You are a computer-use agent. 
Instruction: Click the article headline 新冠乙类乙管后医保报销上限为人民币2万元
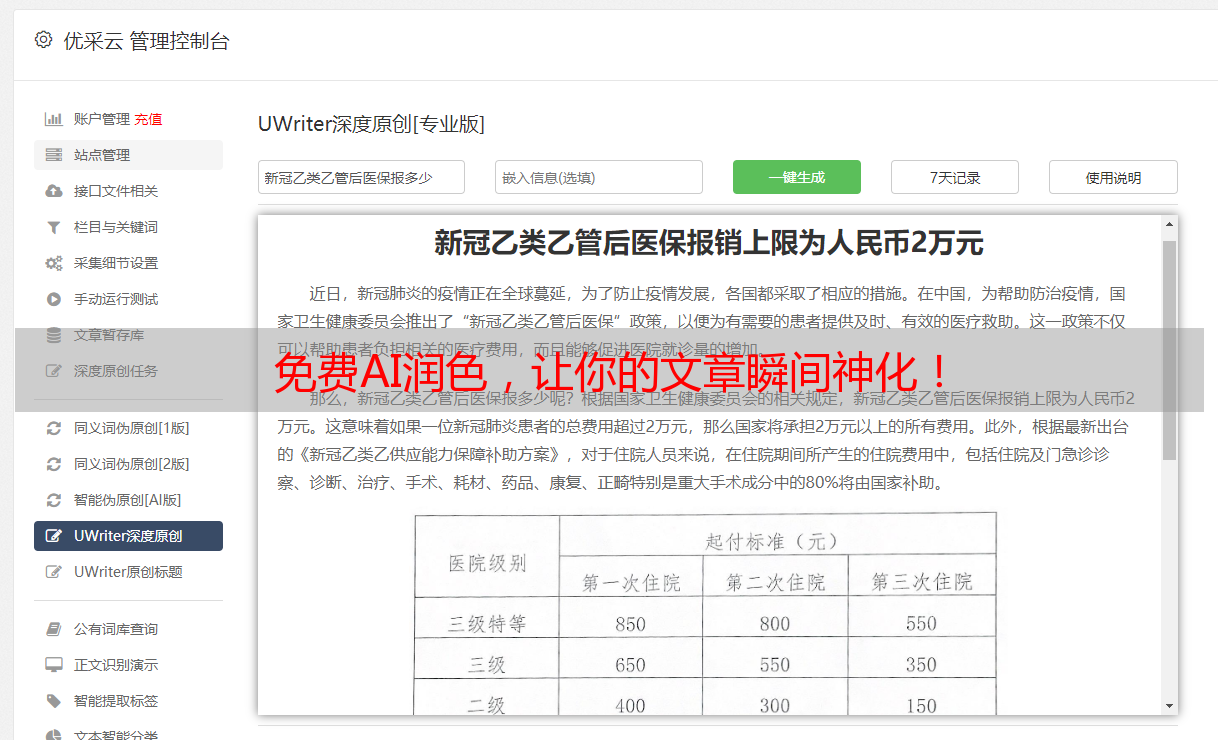[709, 242]
